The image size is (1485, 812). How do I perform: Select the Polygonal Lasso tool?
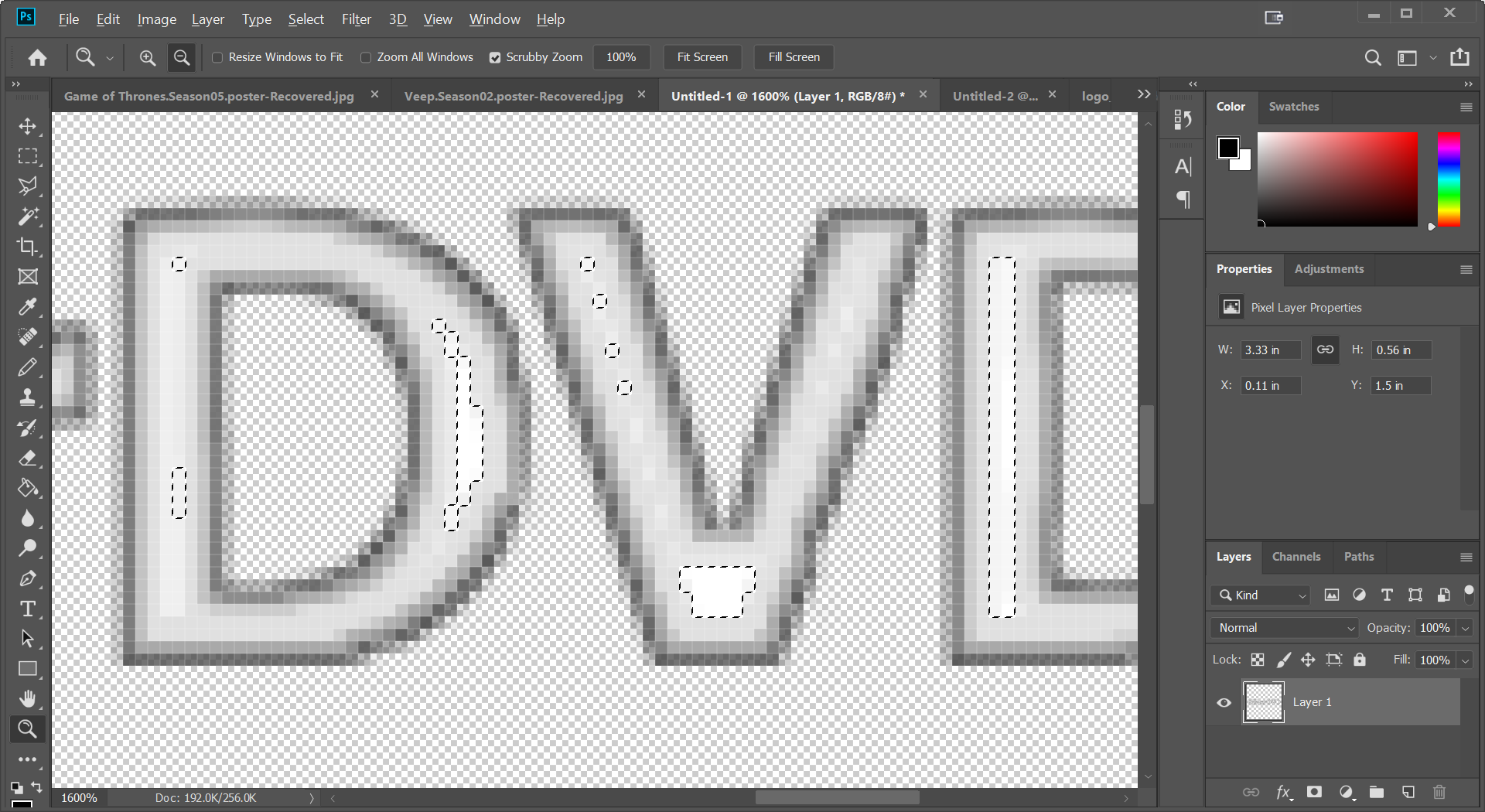[28, 186]
